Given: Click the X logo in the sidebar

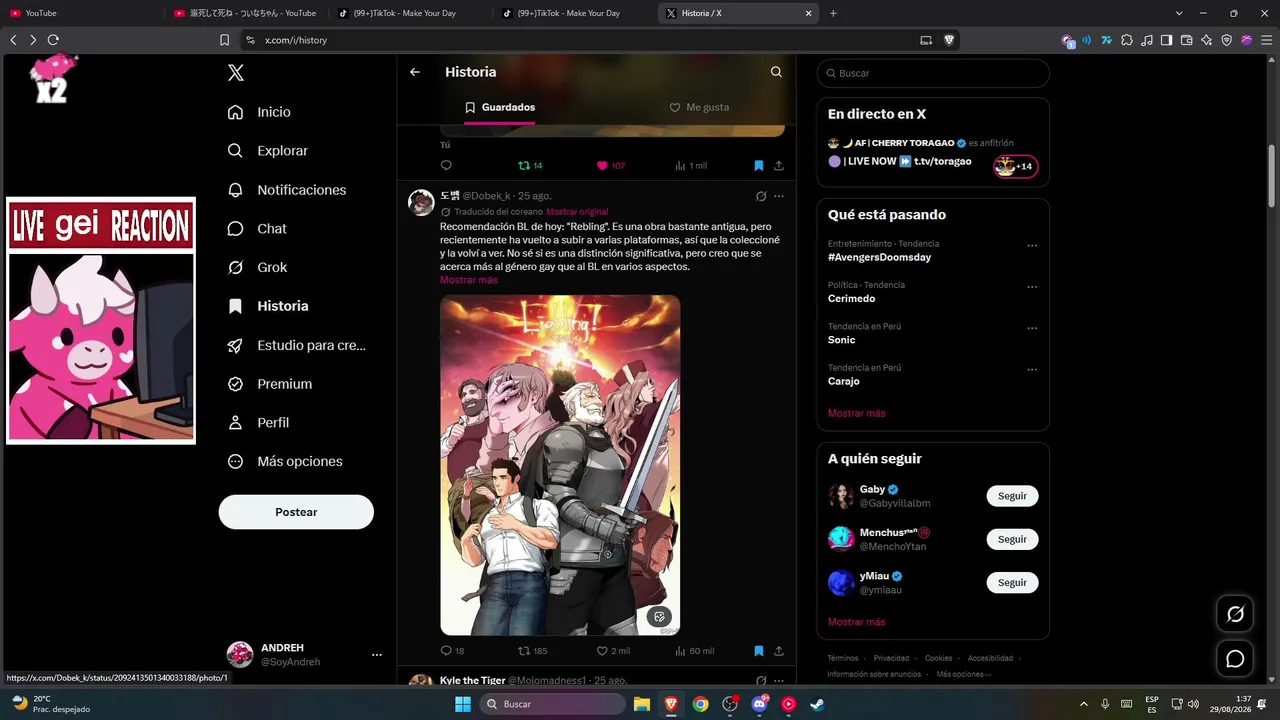Looking at the screenshot, I should click(235, 72).
